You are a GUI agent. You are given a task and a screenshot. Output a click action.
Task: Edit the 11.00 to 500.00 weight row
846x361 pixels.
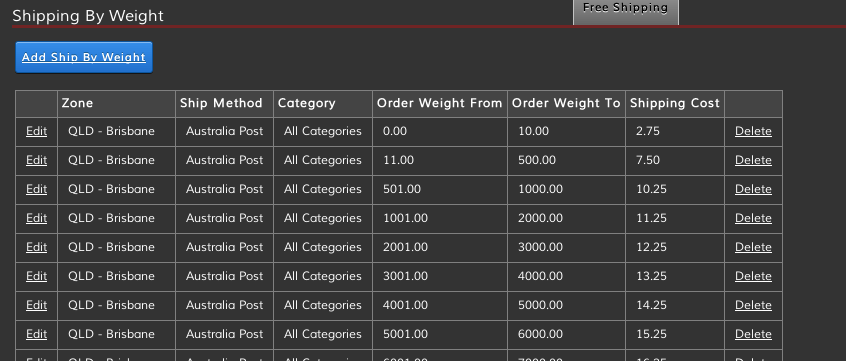click(36, 160)
